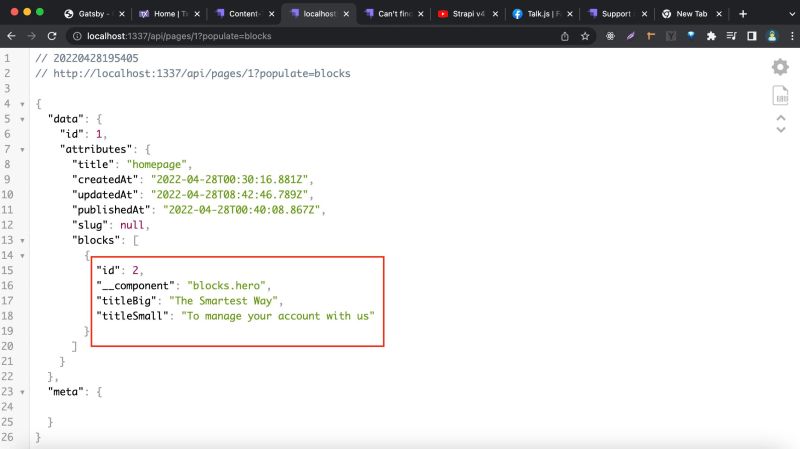Select "The Smartest Way" titleBig value

[223, 301]
